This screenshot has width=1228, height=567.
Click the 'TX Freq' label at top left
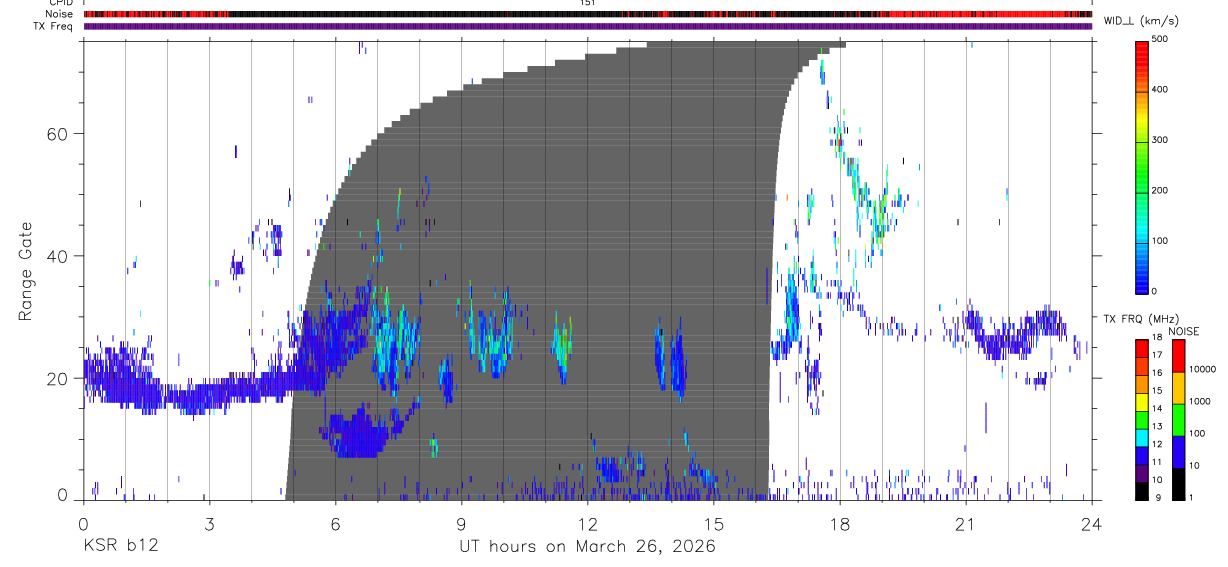(x=54, y=26)
